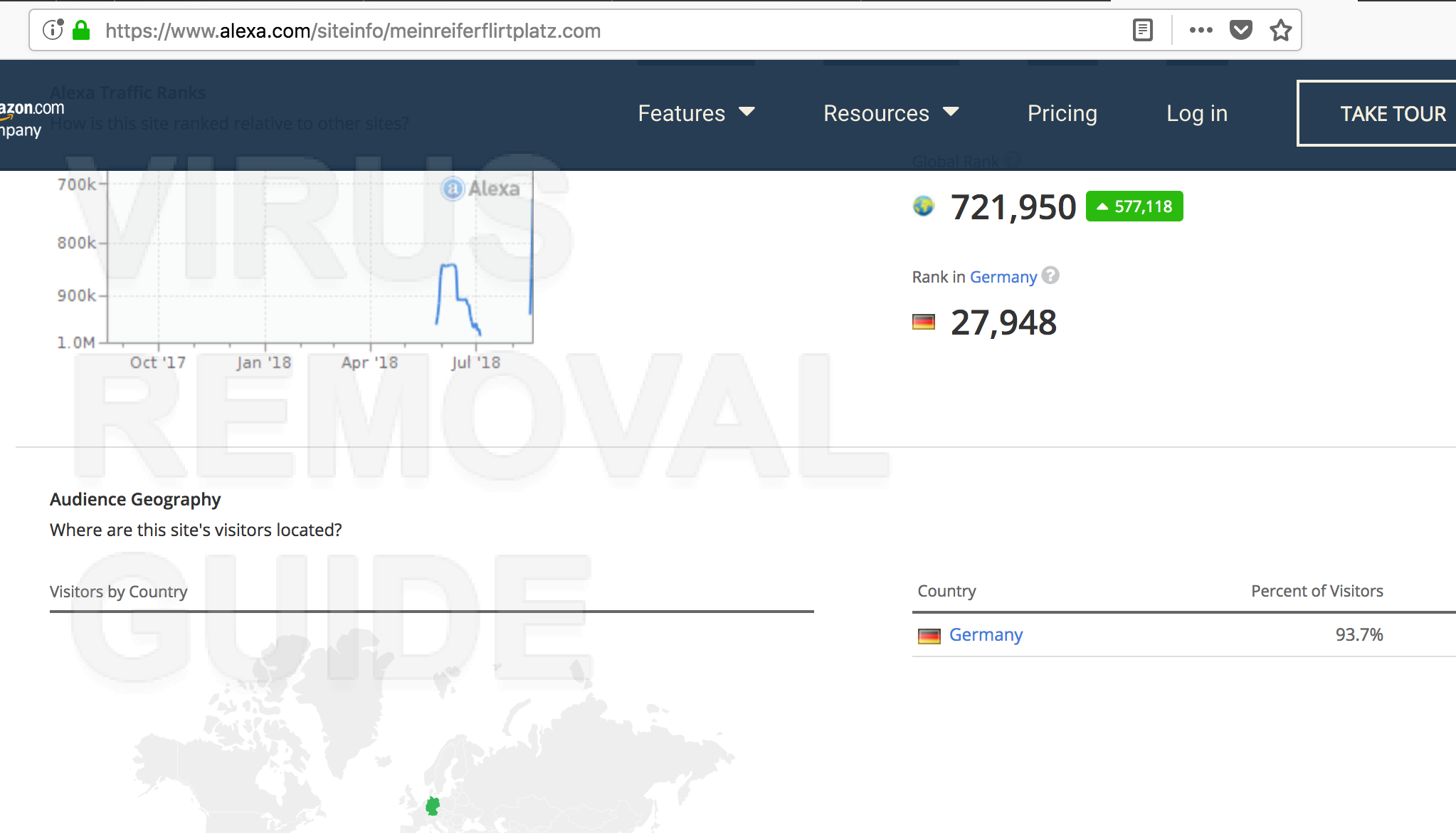Select the Germany rank value 27,948
The image size is (1456, 833).
pyautogui.click(x=1003, y=323)
